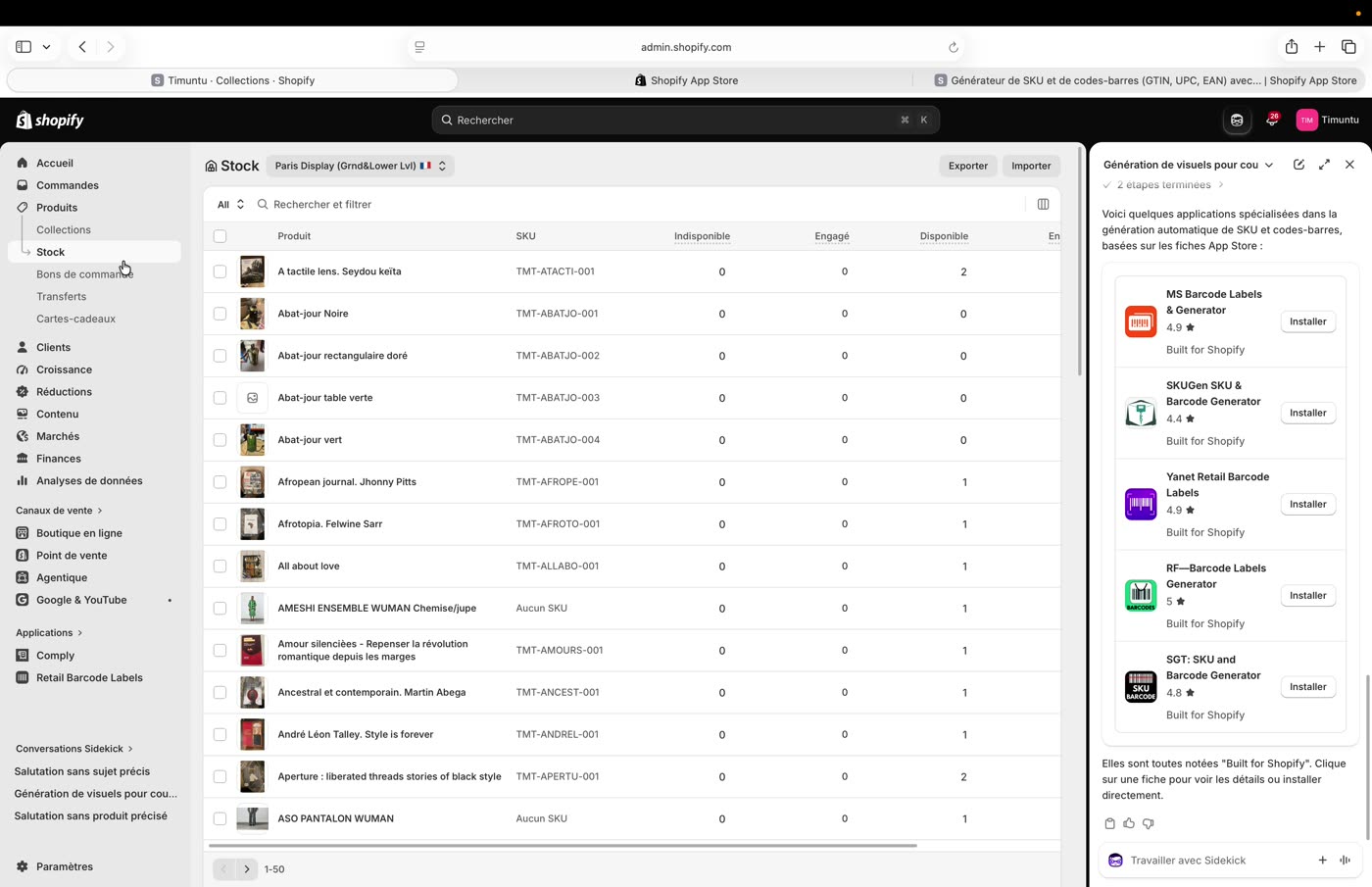The height and width of the screenshot is (887, 1372).
Task: Copy the Sidekick response with clipboard icon
Action: [1109, 823]
